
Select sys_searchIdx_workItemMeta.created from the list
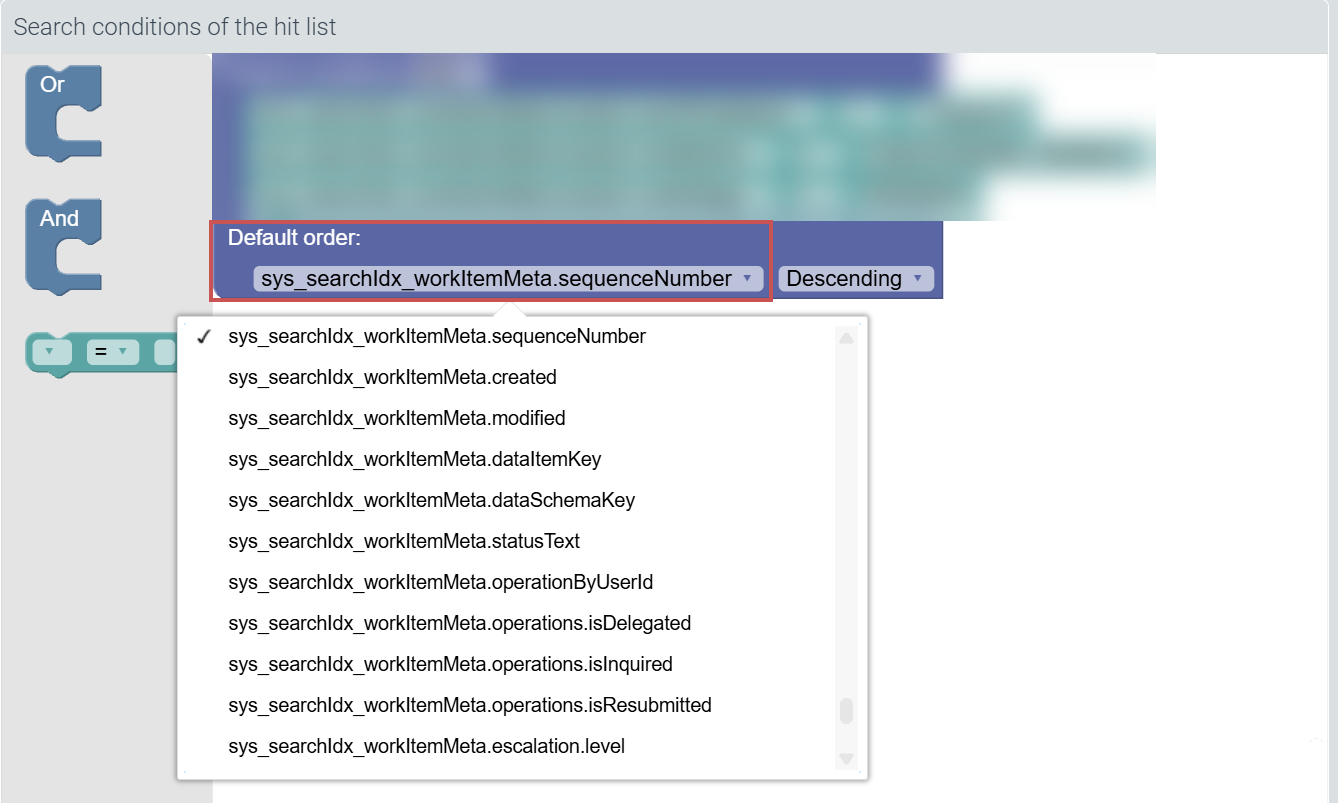393,377
